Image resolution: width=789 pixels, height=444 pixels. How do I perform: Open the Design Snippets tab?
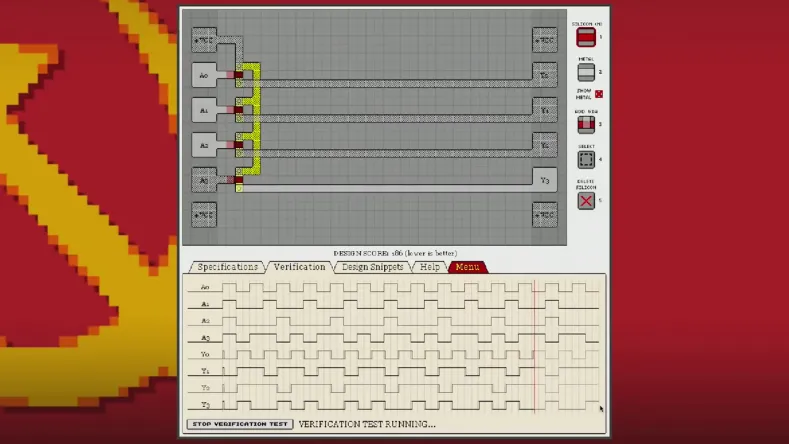click(x=372, y=267)
